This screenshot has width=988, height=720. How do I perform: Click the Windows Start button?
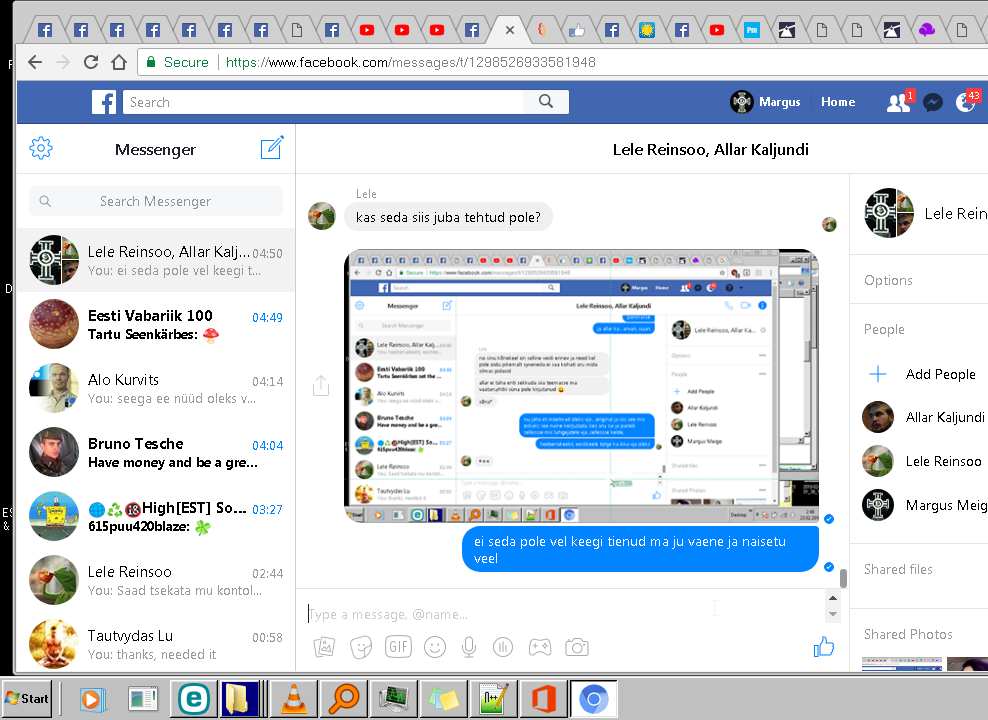[26, 699]
